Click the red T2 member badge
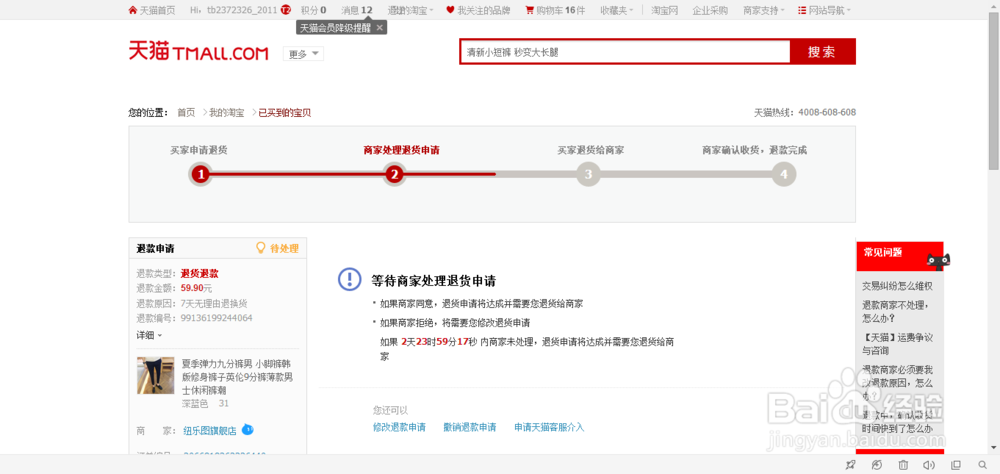 click(286, 10)
